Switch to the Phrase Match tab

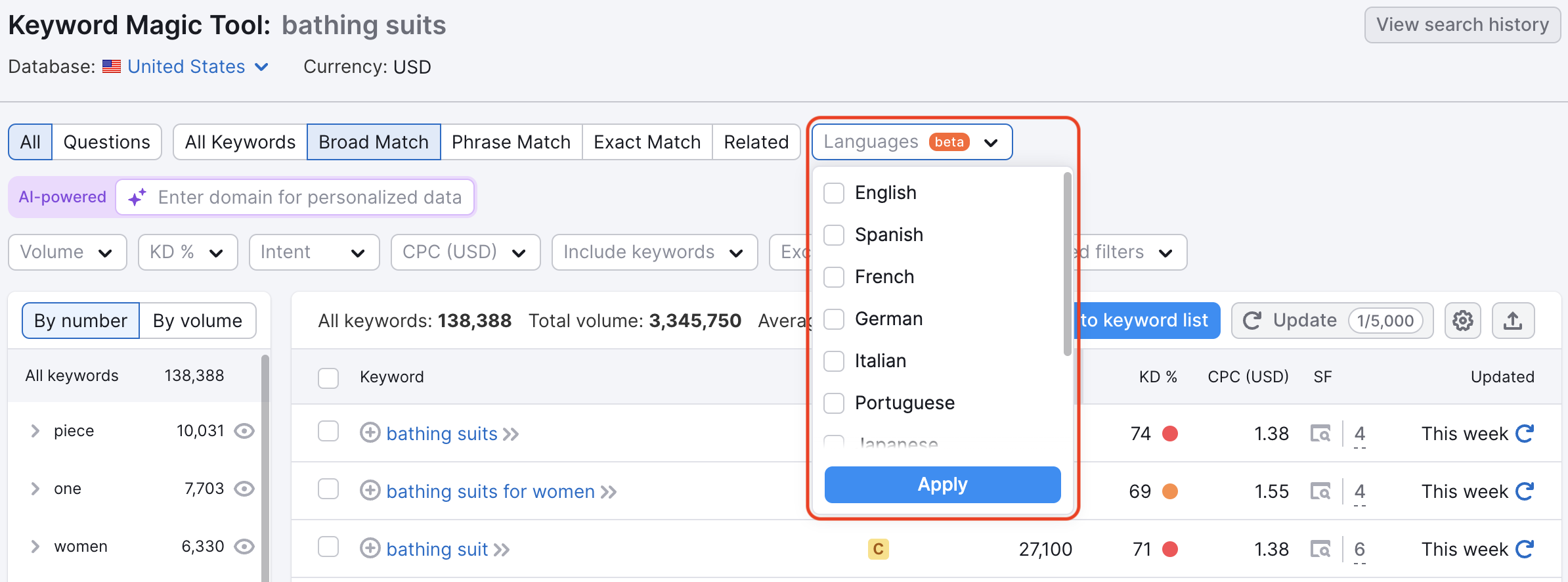pyautogui.click(x=511, y=142)
